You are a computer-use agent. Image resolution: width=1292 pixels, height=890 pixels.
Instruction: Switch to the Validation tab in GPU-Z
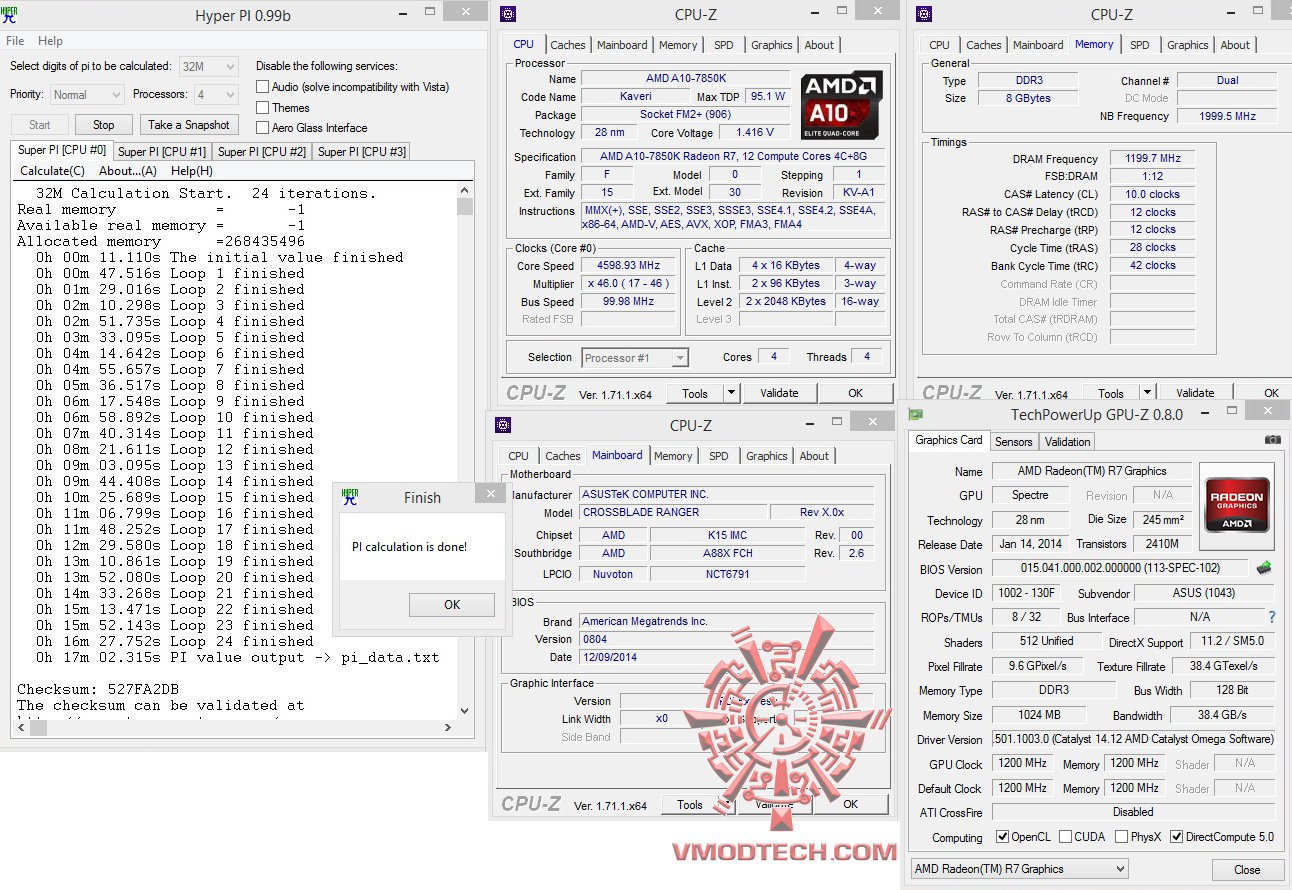coord(1068,442)
